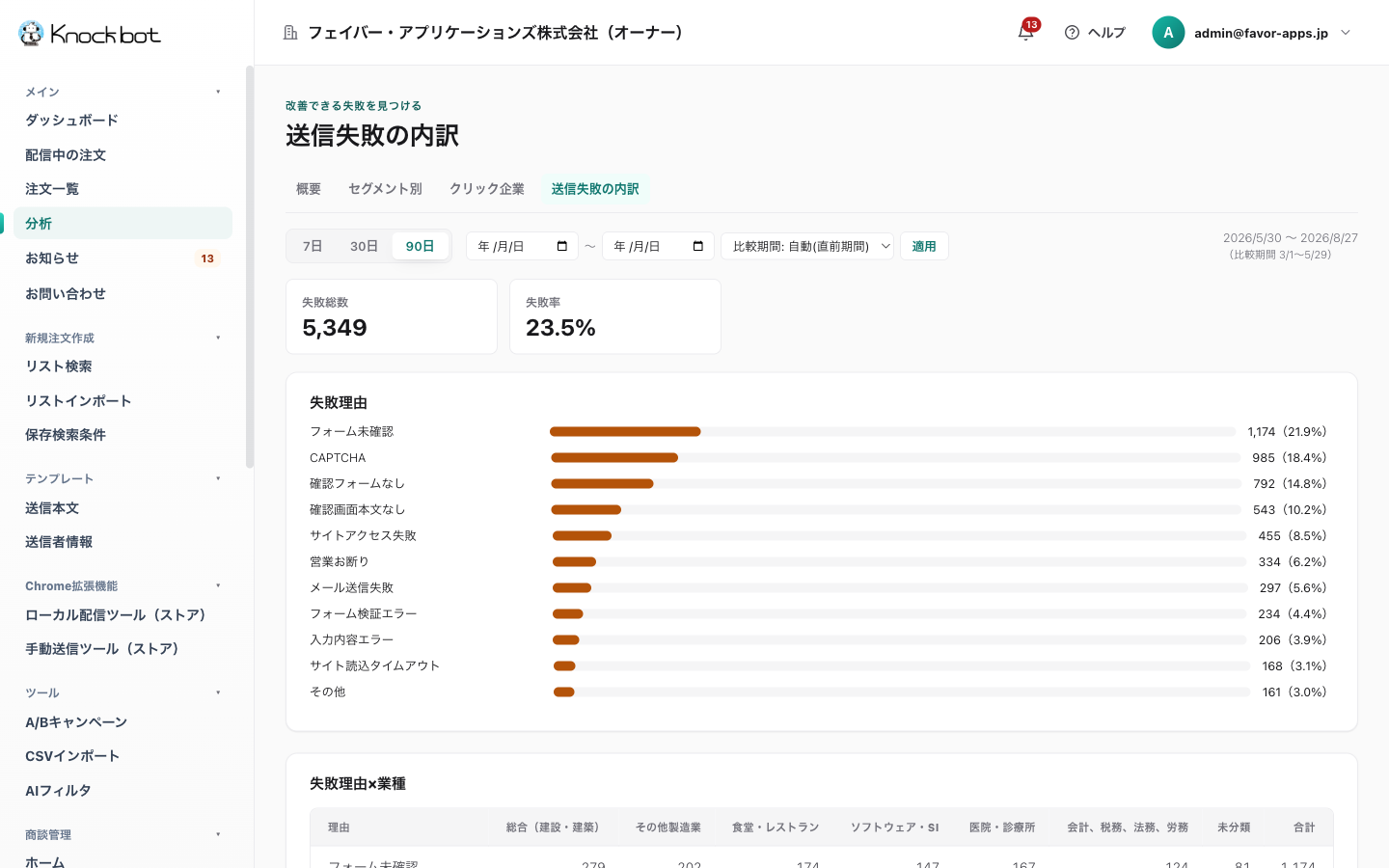Viewport: 1389px width, 868px height.
Task: Click the サイトアクセス失敗 row label
Action: point(363,535)
